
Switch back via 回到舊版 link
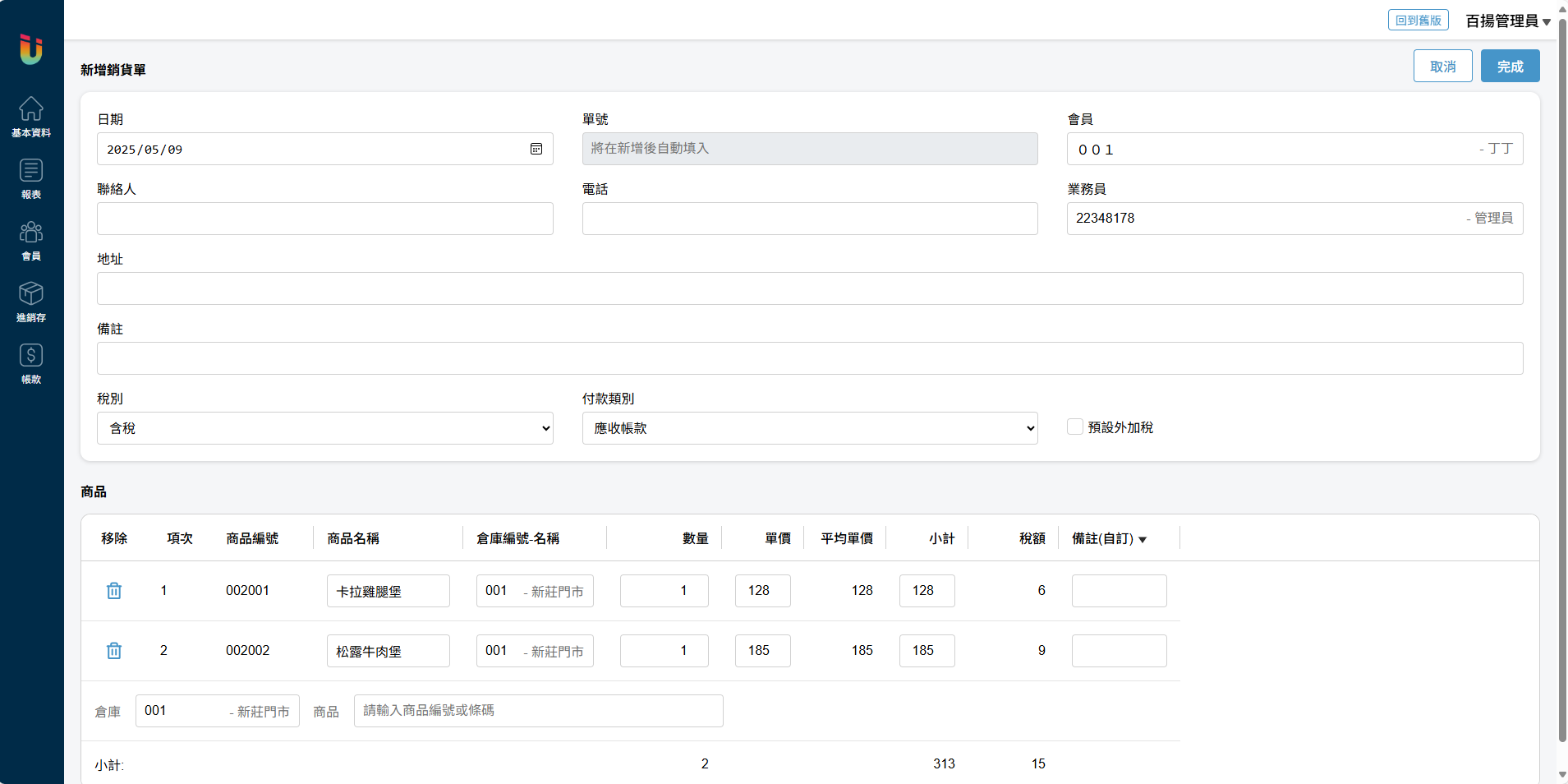click(1418, 21)
